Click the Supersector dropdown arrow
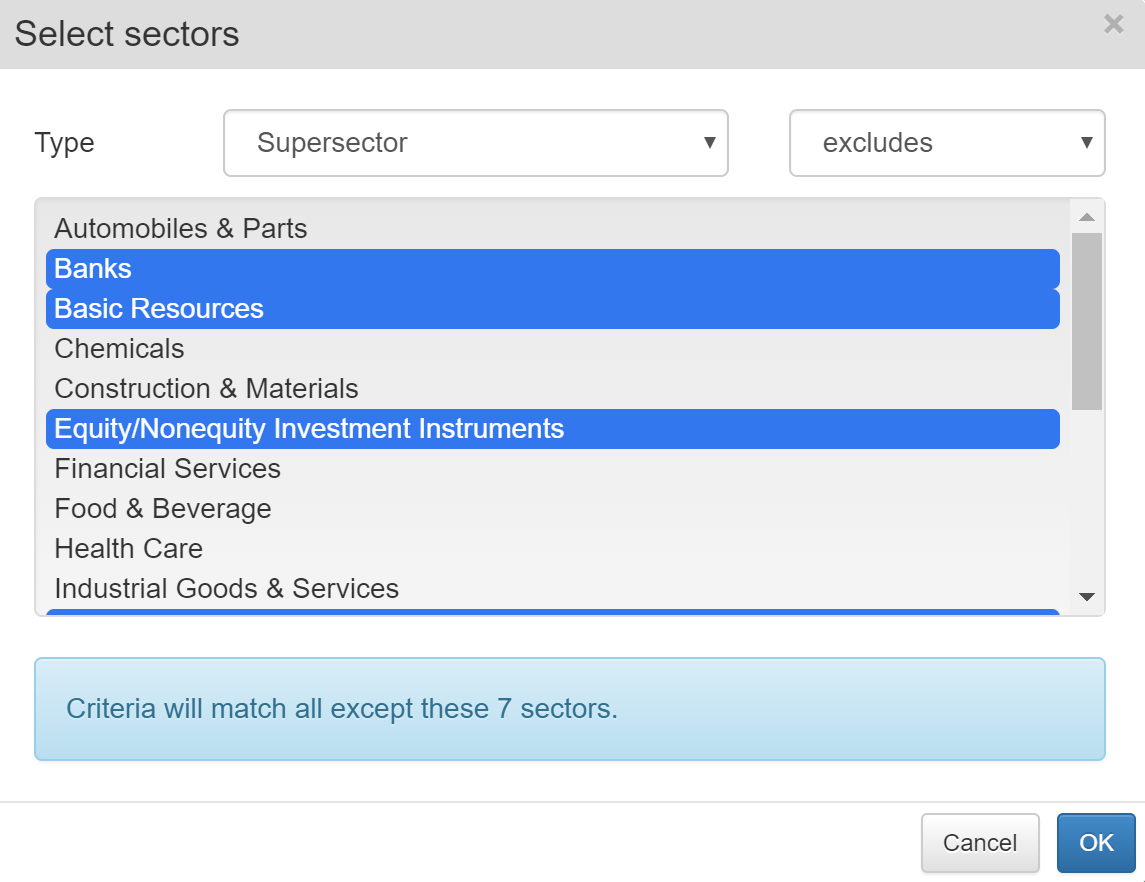Image resolution: width=1145 pixels, height=882 pixels. coord(709,142)
